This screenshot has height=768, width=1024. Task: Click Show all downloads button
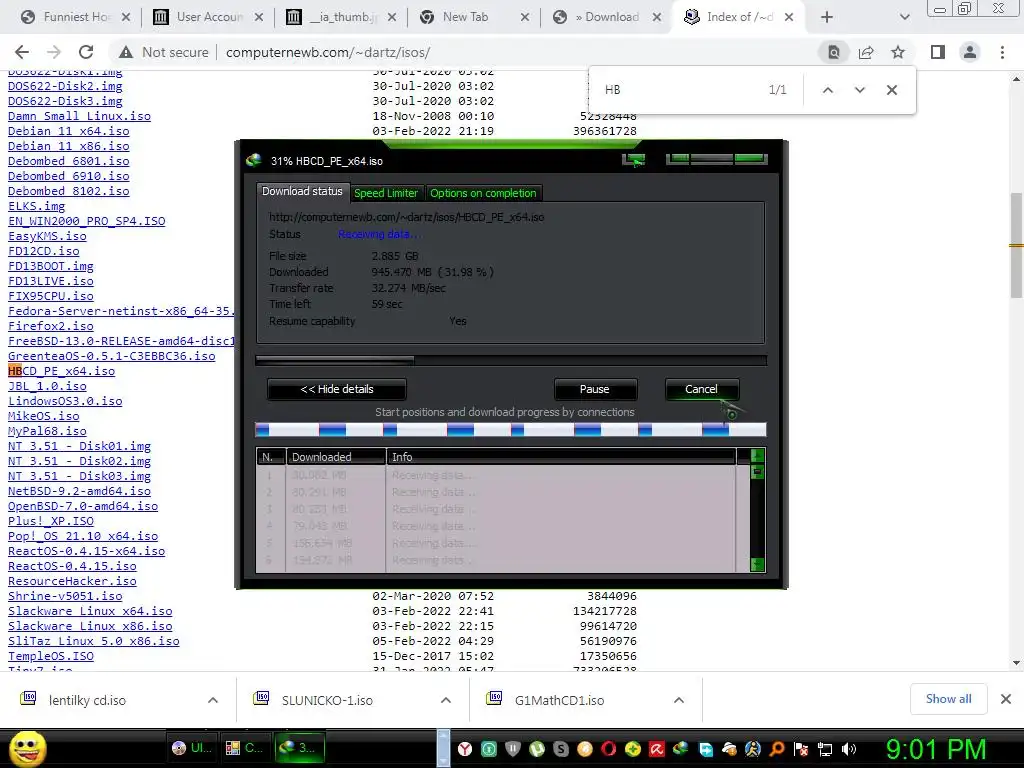948,699
